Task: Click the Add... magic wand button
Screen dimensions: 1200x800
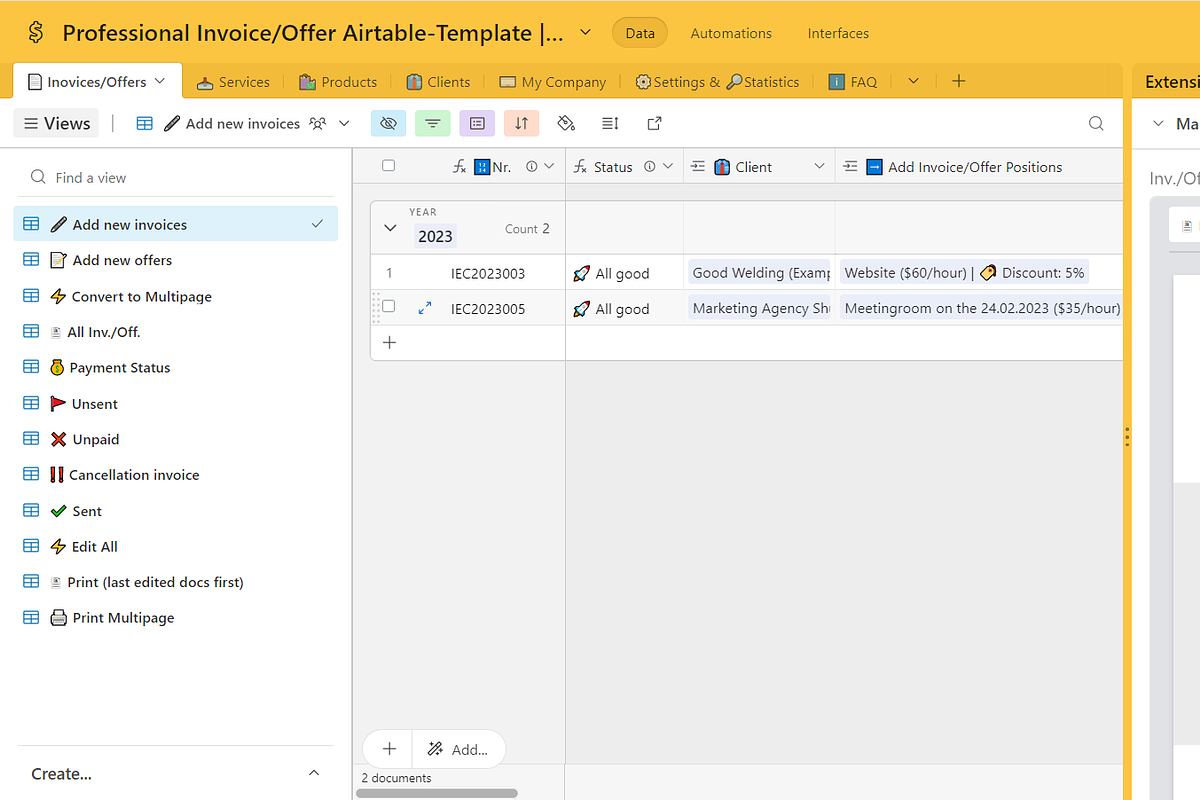Action: point(459,748)
